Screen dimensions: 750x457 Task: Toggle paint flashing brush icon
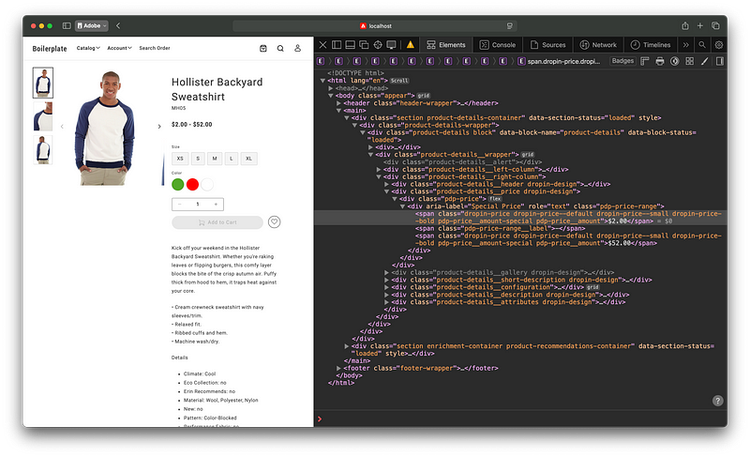click(x=704, y=61)
